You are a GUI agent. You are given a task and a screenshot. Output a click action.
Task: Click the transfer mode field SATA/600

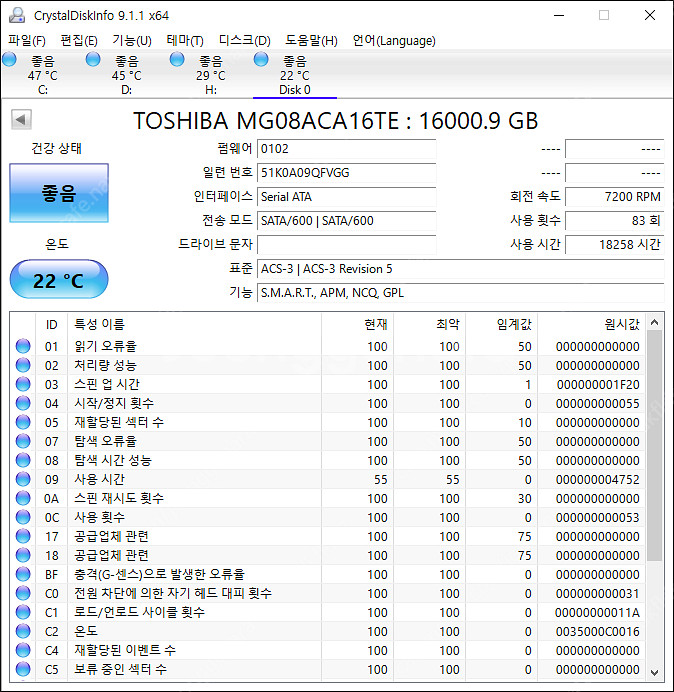click(346, 220)
